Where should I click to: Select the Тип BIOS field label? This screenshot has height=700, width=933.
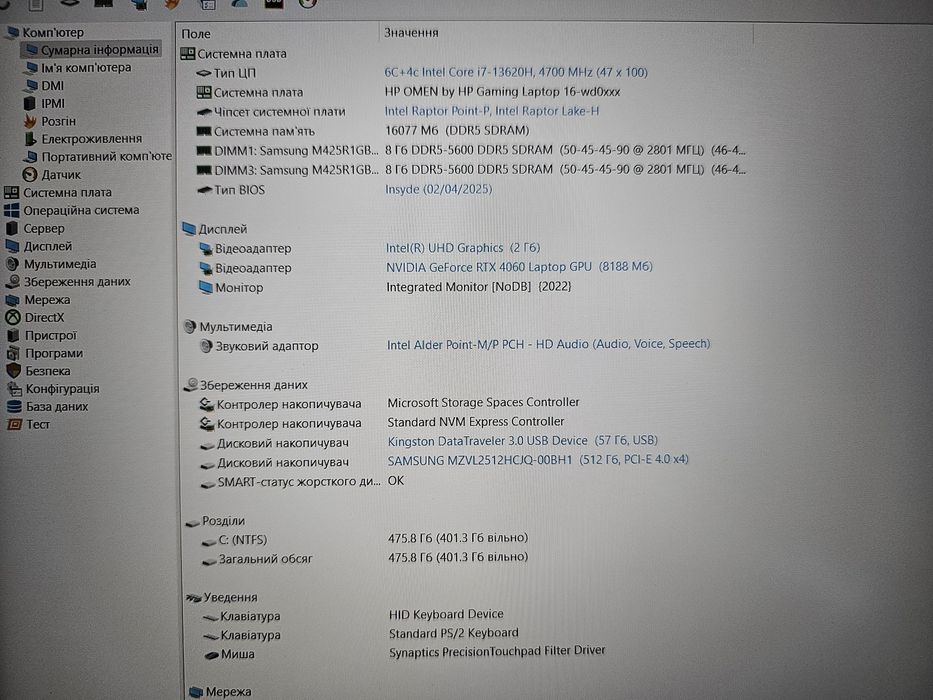click(239, 190)
